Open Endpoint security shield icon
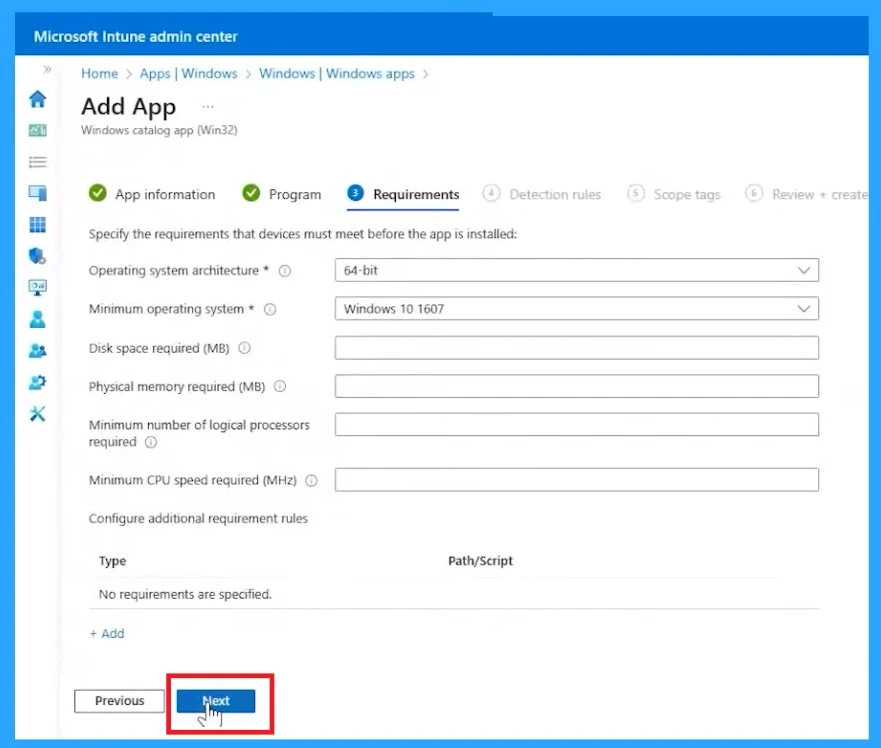Image resolution: width=881 pixels, height=748 pixels. pyautogui.click(x=38, y=256)
